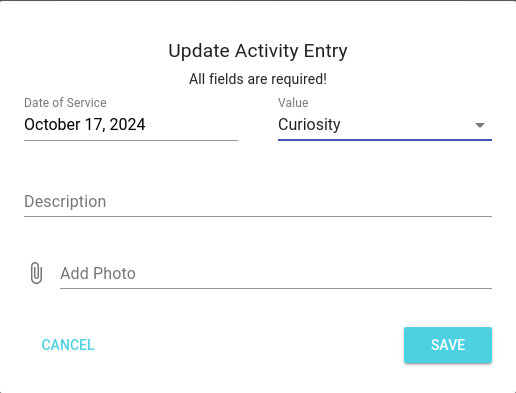Screen dimensions: 516x393
Task: Click the day 17 in the date
Action: pyautogui.click(x=95, y=125)
